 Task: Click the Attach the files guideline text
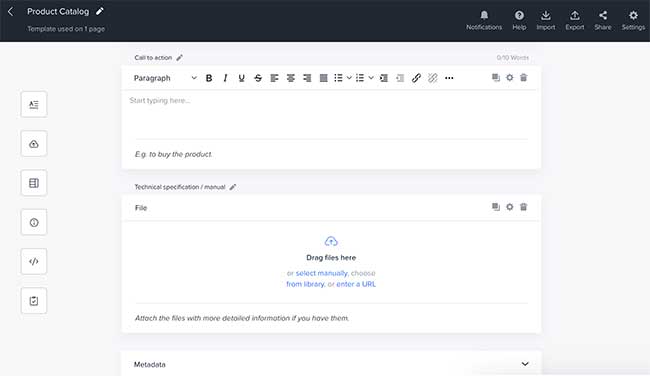point(242,318)
